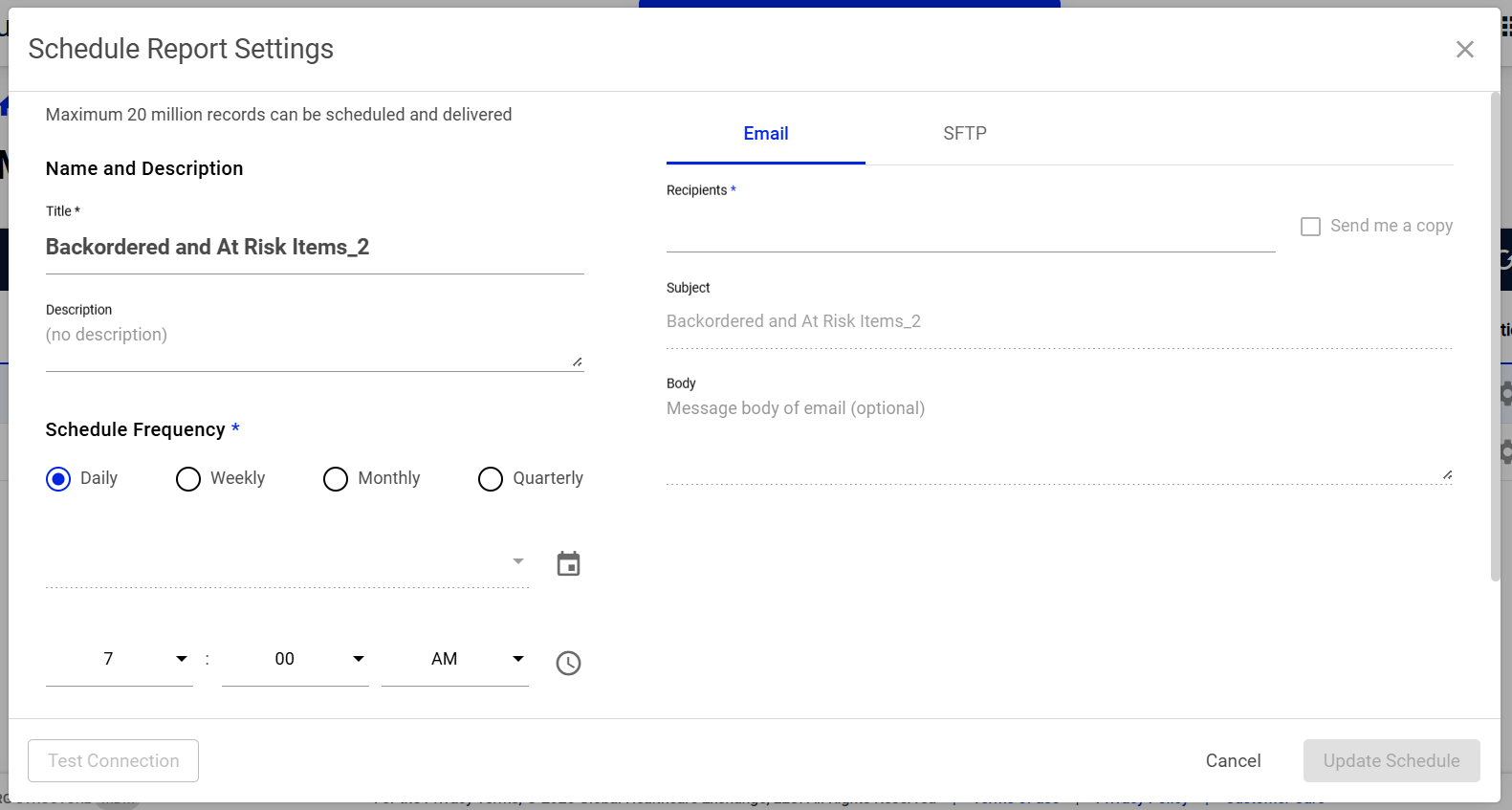Focus the email Body text area
1512x810 pixels.
pyautogui.click(x=1058, y=438)
